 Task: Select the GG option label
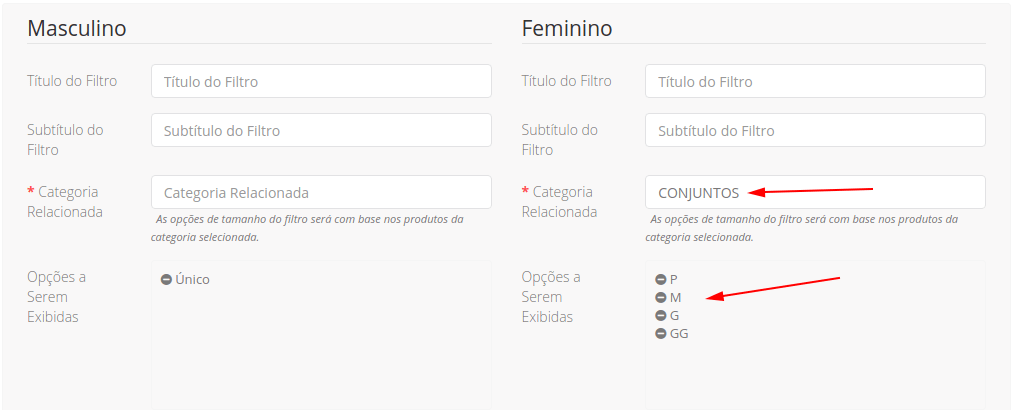pyautogui.click(x=679, y=334)
